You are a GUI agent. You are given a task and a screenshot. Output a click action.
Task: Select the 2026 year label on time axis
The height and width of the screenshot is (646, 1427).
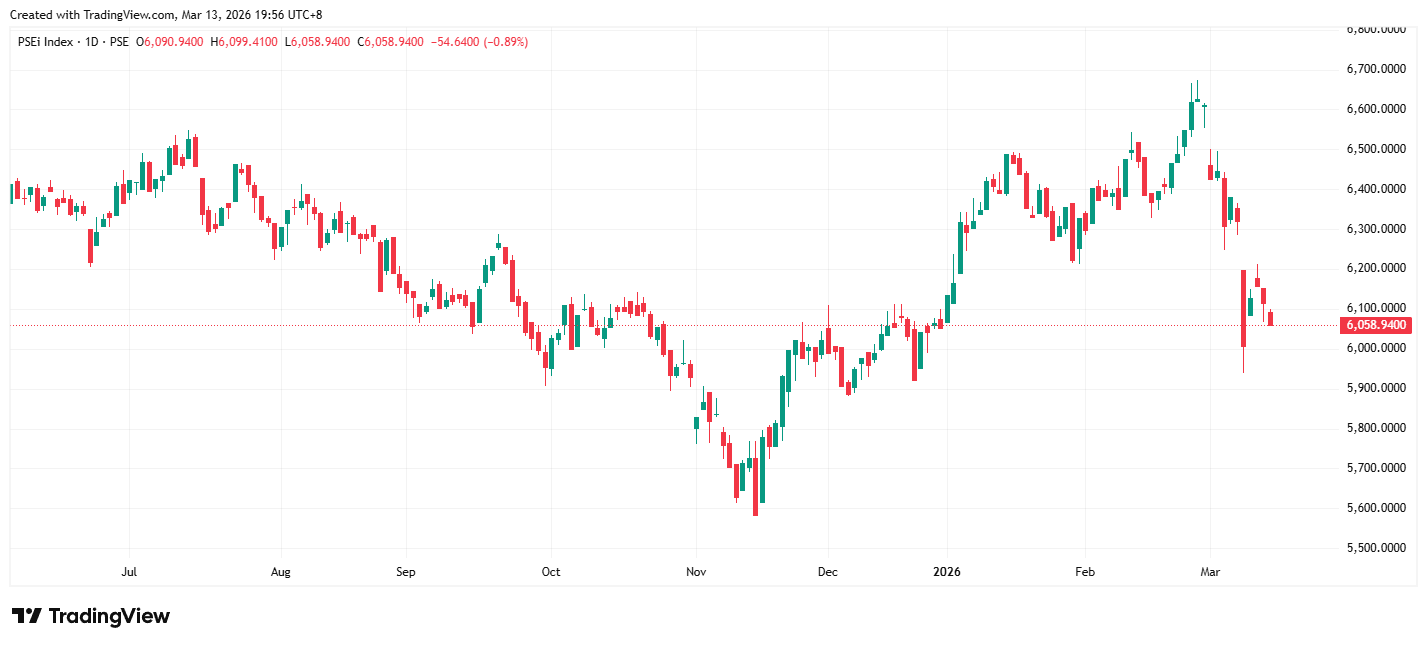point(946,572)
